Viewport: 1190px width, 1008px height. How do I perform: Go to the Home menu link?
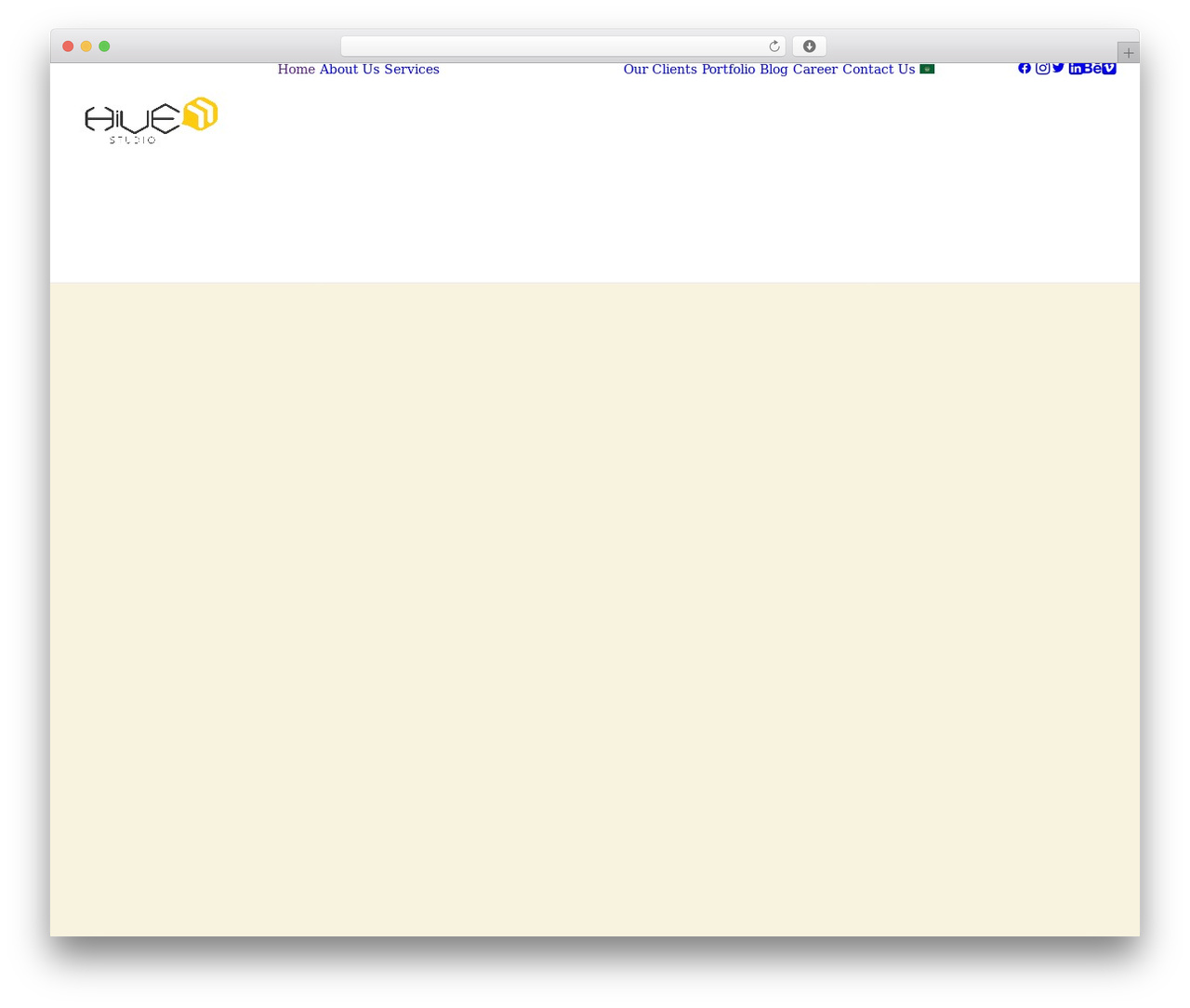pyautogui.click(x=297, y=70)
